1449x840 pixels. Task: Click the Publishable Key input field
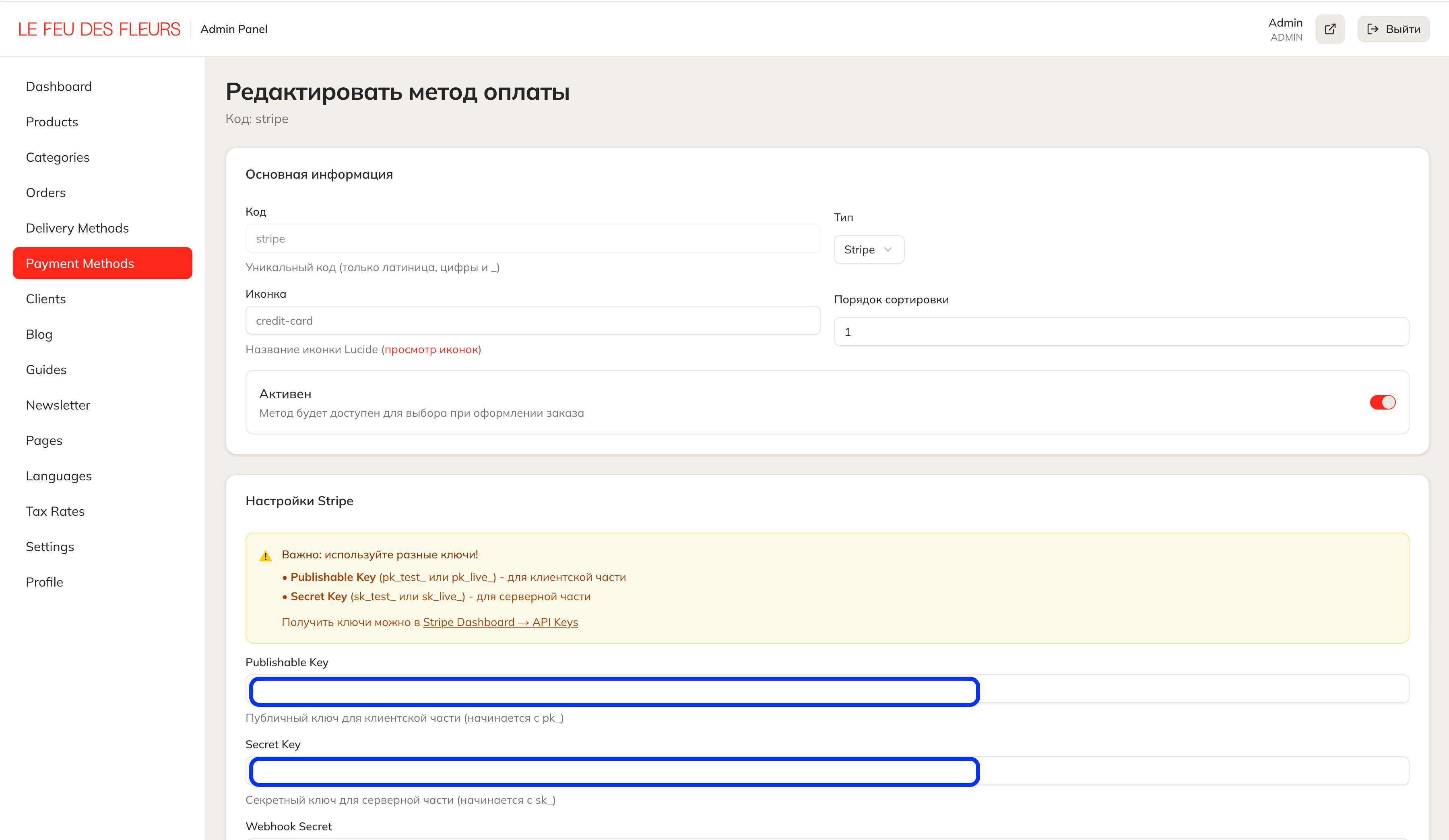613,691
